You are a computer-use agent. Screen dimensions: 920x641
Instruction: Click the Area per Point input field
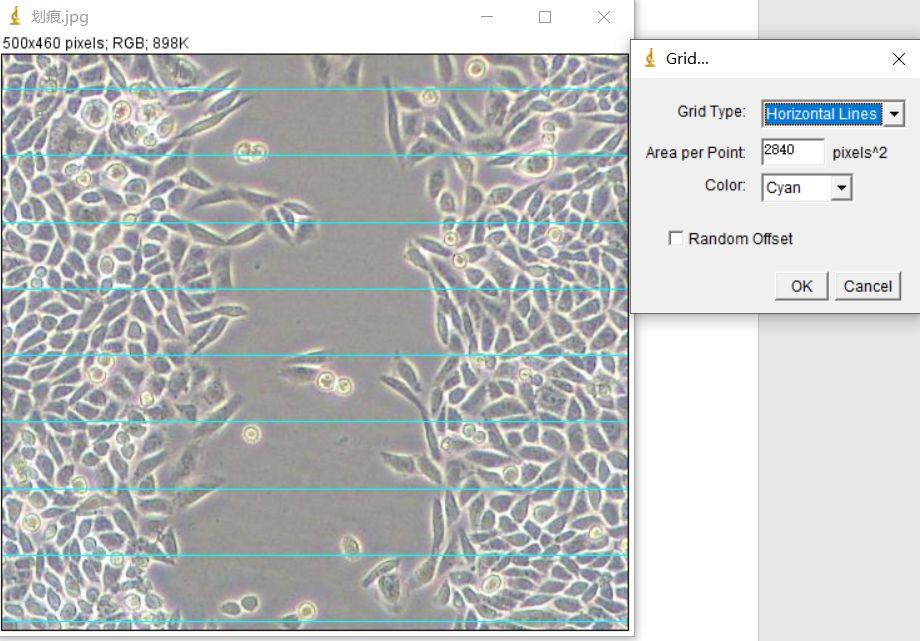click(792, 151)
